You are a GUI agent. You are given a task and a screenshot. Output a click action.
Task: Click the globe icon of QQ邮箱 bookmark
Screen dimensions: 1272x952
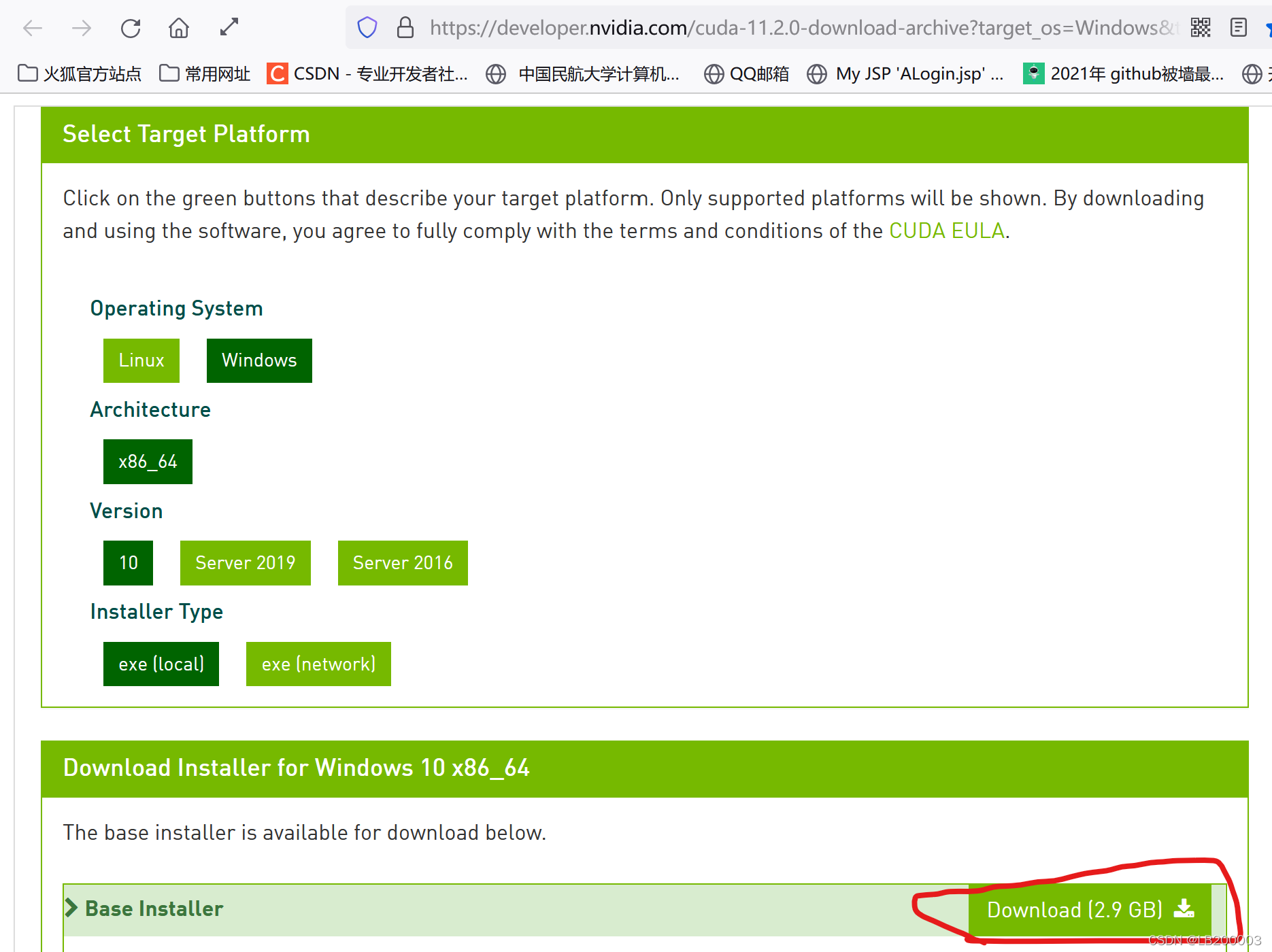[x=714, y=73]
